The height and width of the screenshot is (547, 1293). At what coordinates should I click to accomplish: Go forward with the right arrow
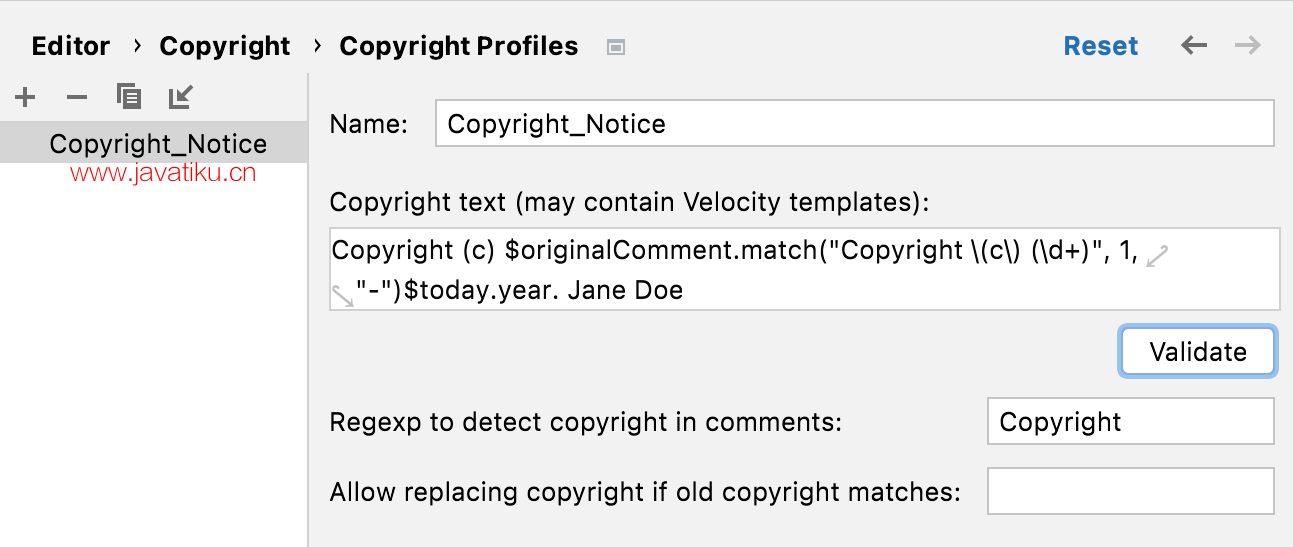pos(1247,46)
